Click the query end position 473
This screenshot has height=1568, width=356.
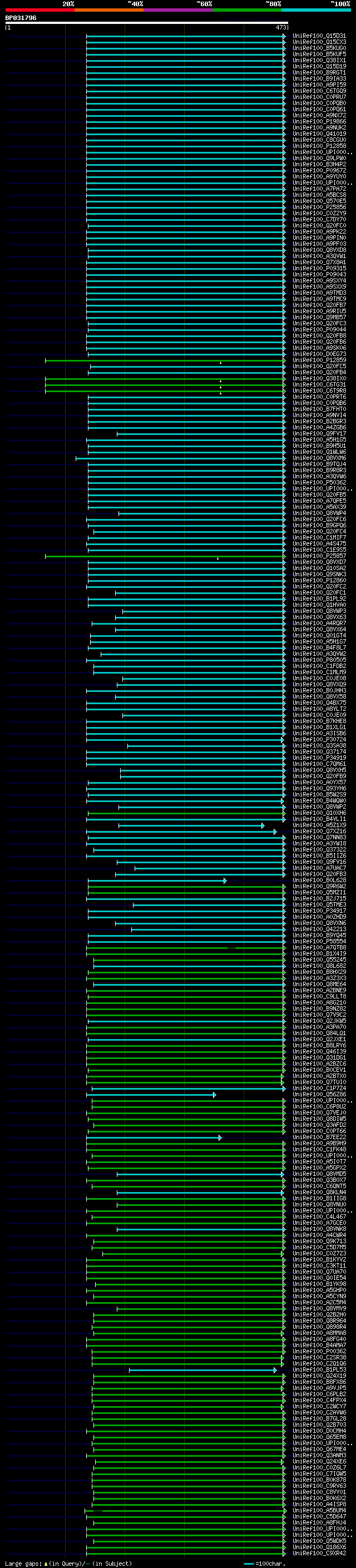(281, 27)
